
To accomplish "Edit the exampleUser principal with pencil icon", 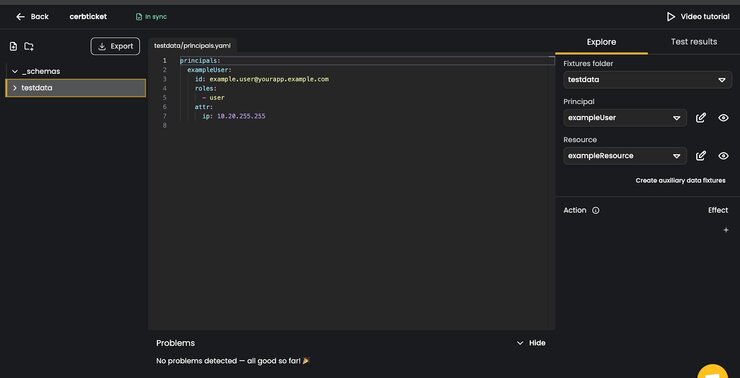I will point(701,118).
